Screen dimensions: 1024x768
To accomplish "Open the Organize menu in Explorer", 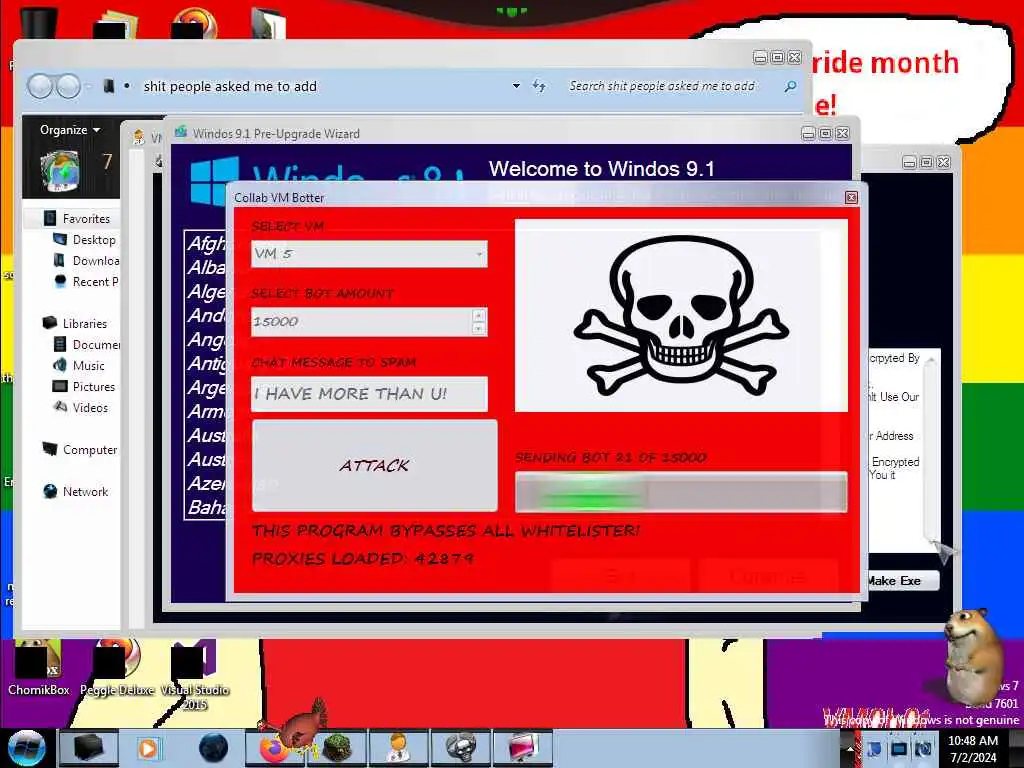I will click(x=70, y=129).
